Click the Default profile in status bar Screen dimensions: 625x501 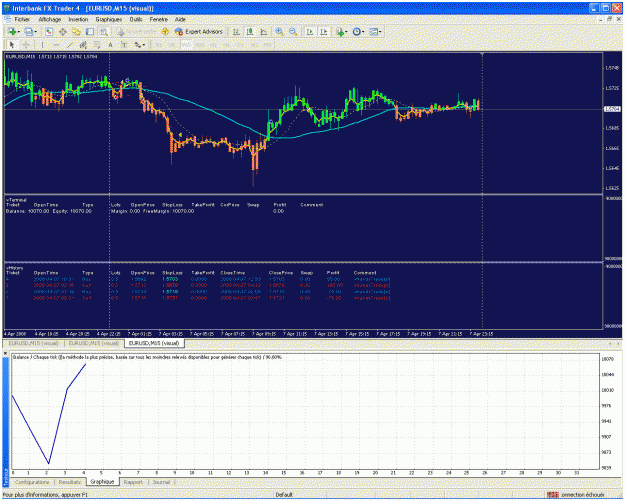coord(284,495)
